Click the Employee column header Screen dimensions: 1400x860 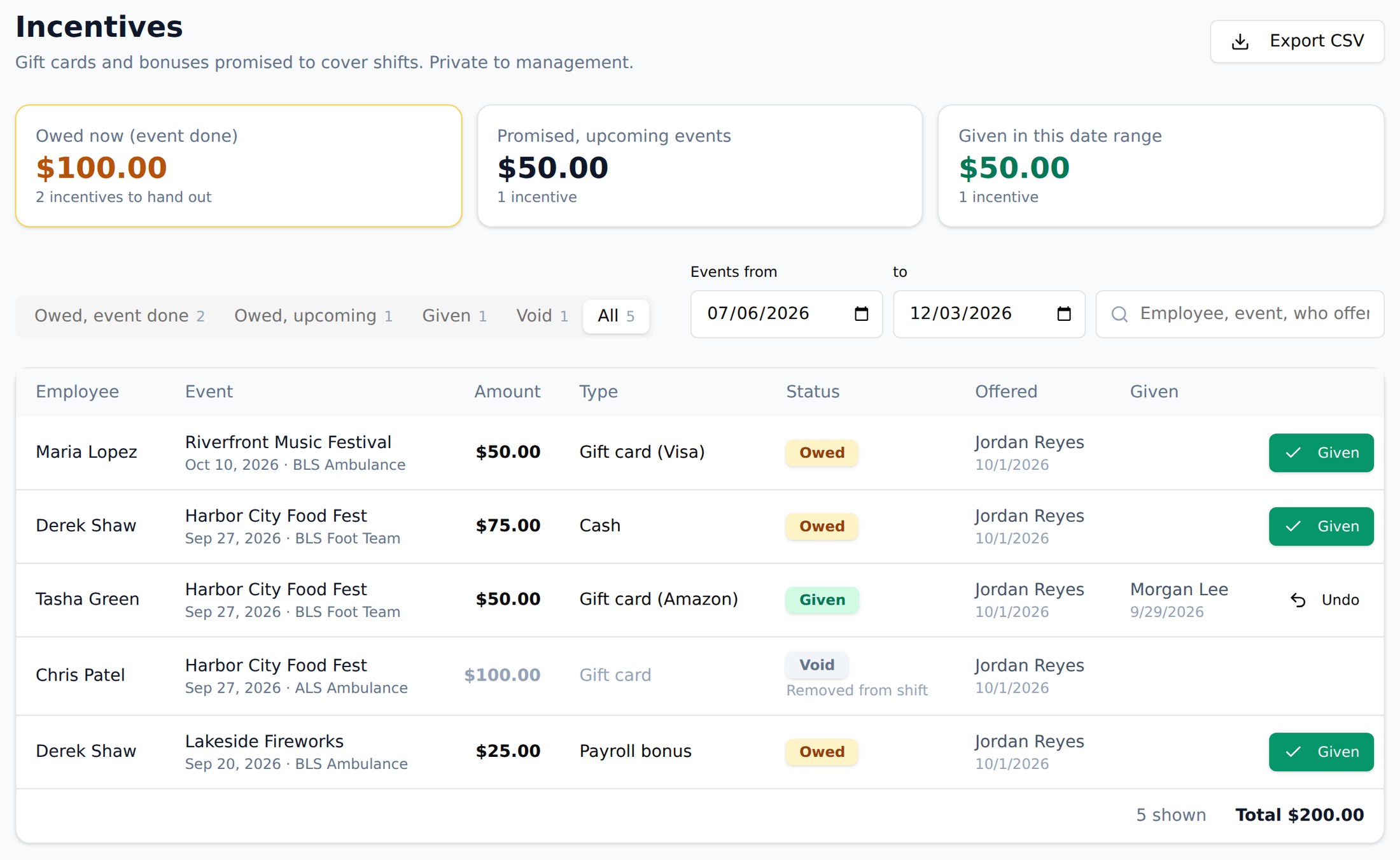(x=77, y=391)
